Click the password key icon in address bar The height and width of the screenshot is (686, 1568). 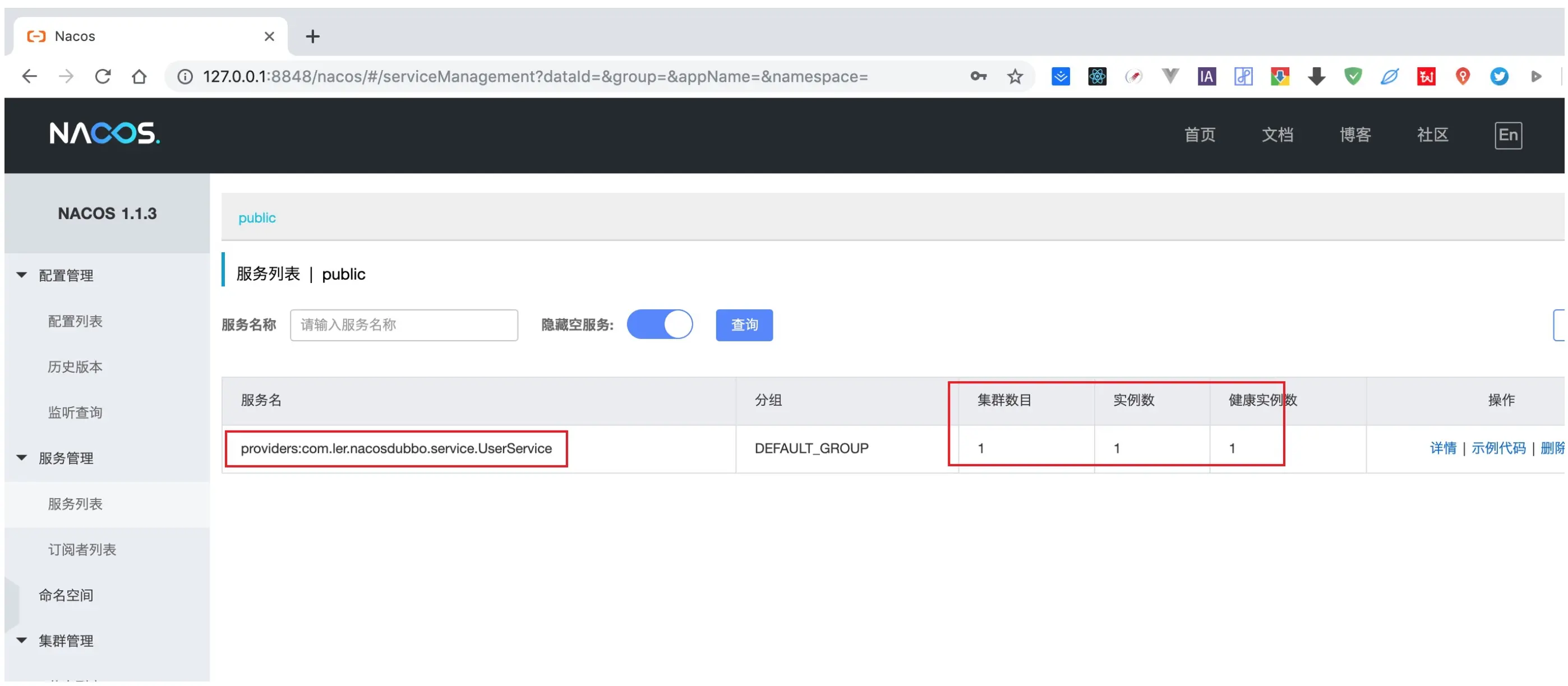point(978,76)
